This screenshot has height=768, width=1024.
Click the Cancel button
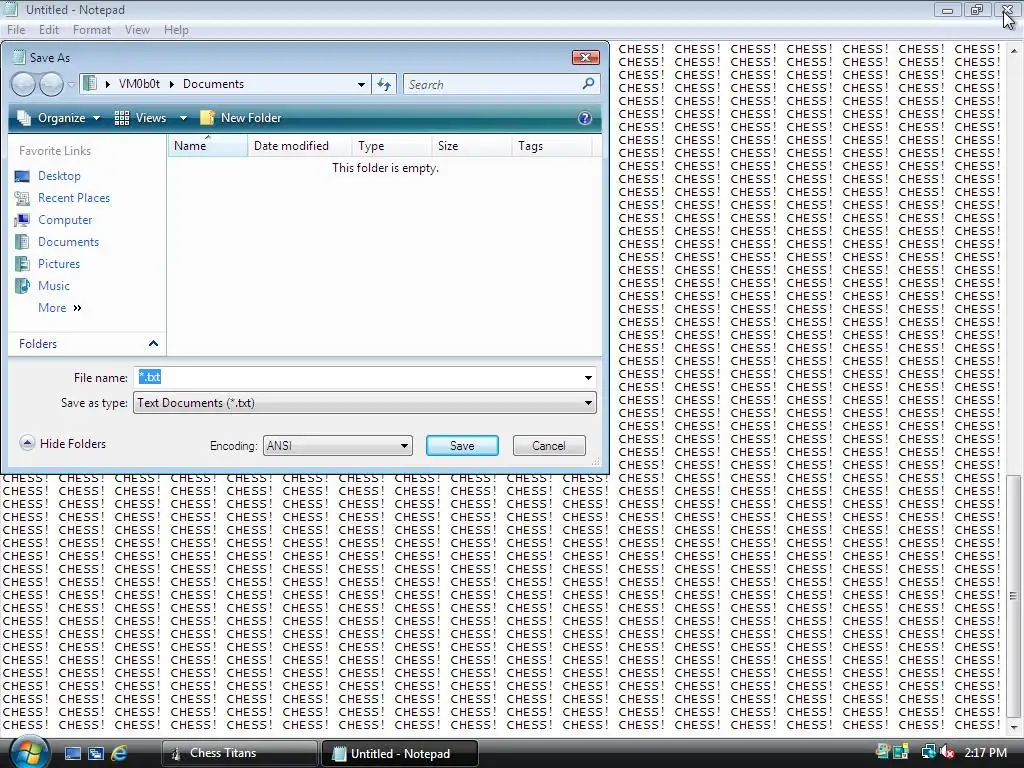pos(549,446)
